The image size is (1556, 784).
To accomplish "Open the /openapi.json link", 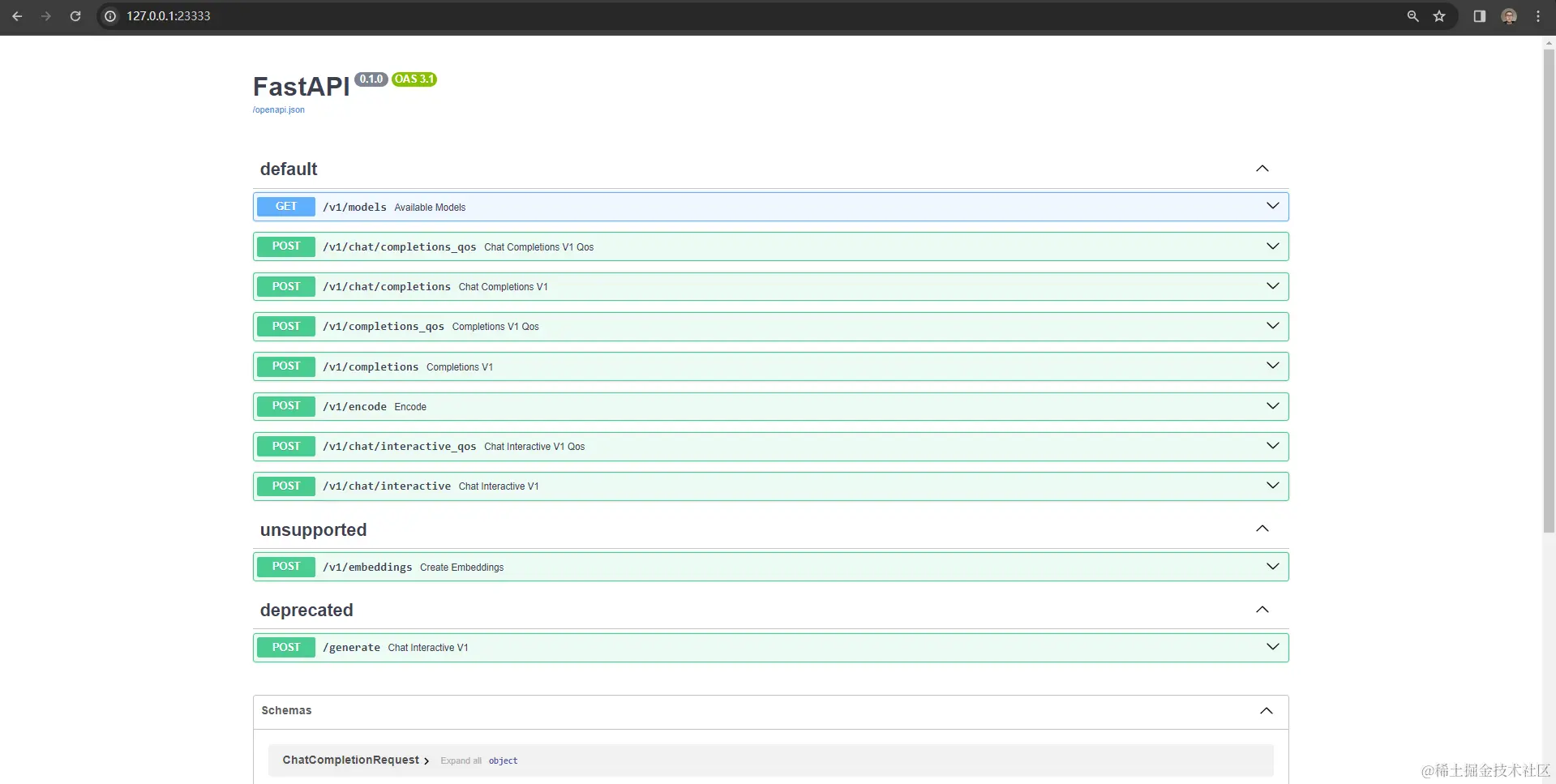I will (278, 110).
